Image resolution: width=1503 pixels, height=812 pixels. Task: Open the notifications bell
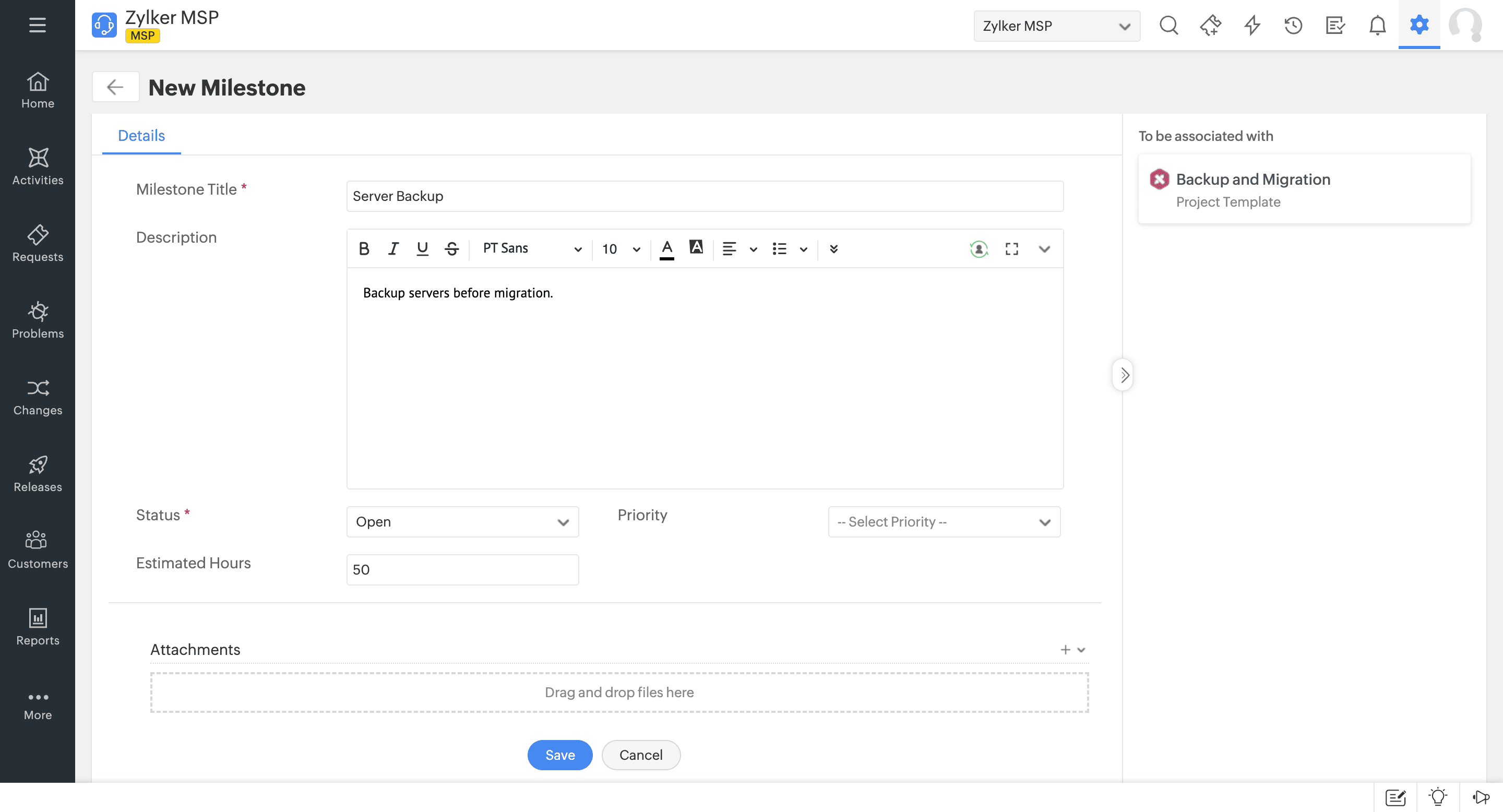click(1378, 26)
